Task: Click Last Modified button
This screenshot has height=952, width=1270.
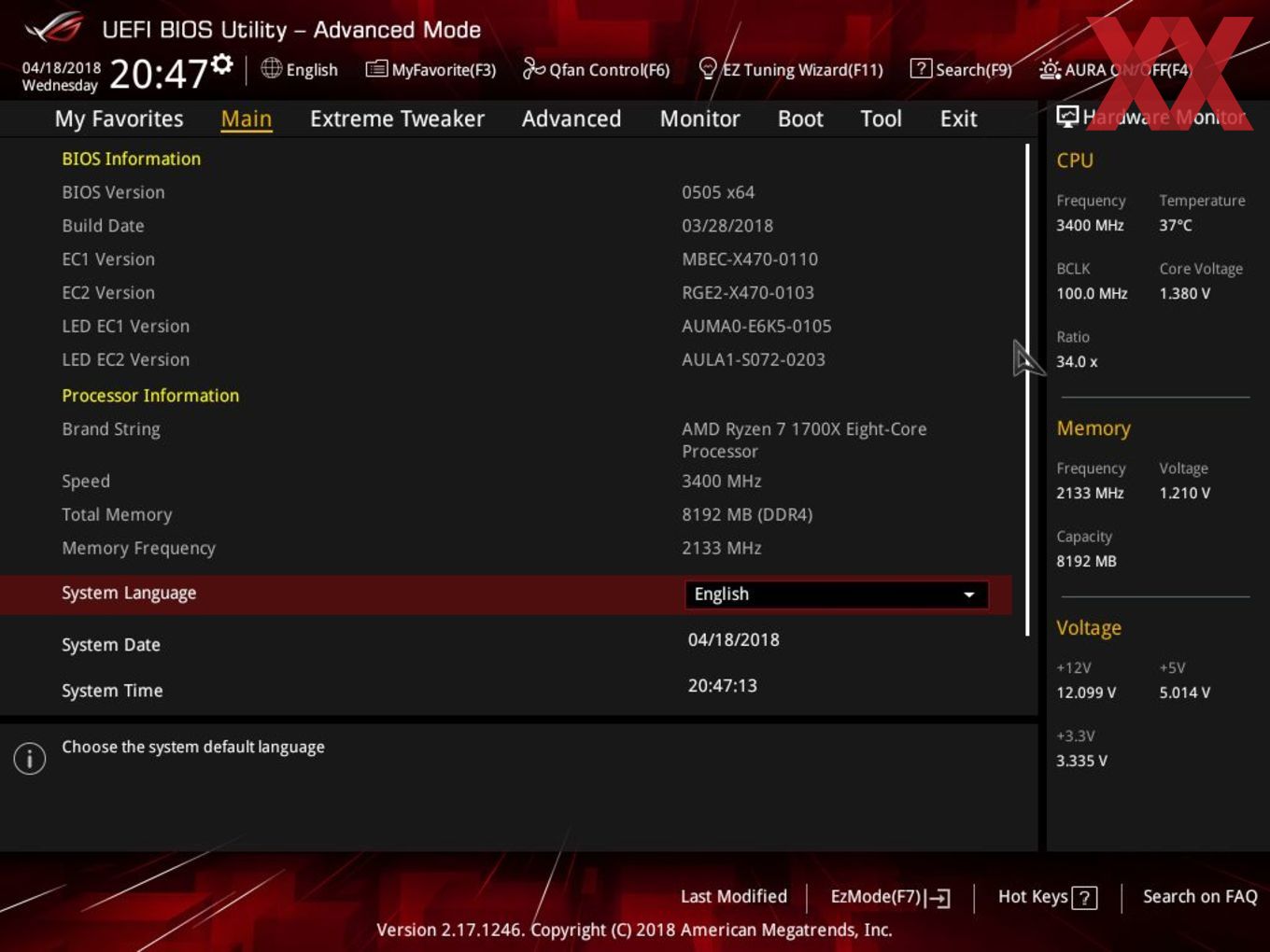Action: [x=734, y=896]
